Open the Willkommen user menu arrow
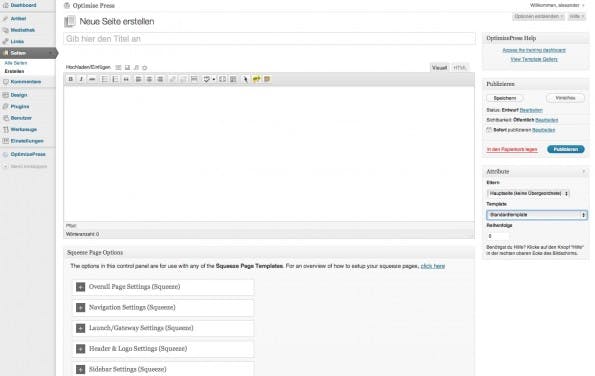This screenshot has height=376, width=595. [583, 5]
